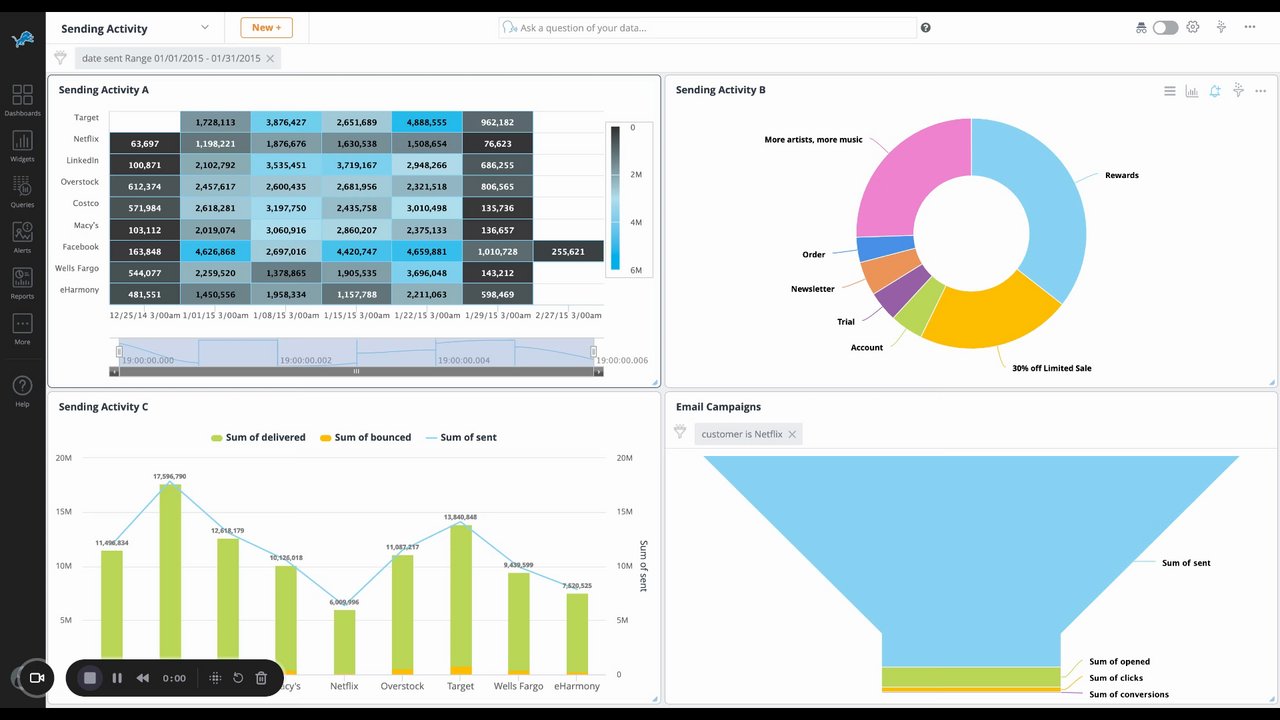Toggle Sum of delivered legend series
This screenshot has width=1280, height=720.
[x=258, y=437]
